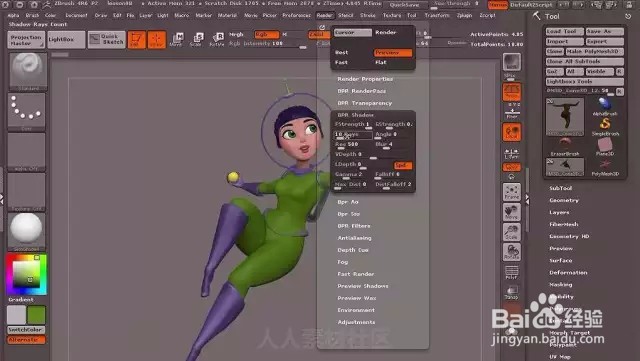The height and width of the screenshot is (361, 640).
Task: Open the Dots stroke type selector
Action: click(27, 111)
